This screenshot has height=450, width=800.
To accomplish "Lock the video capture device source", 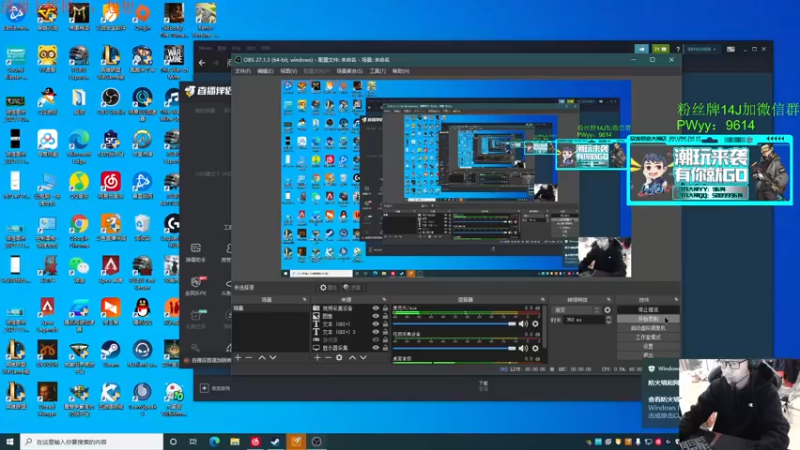I will tap(385, 308).
